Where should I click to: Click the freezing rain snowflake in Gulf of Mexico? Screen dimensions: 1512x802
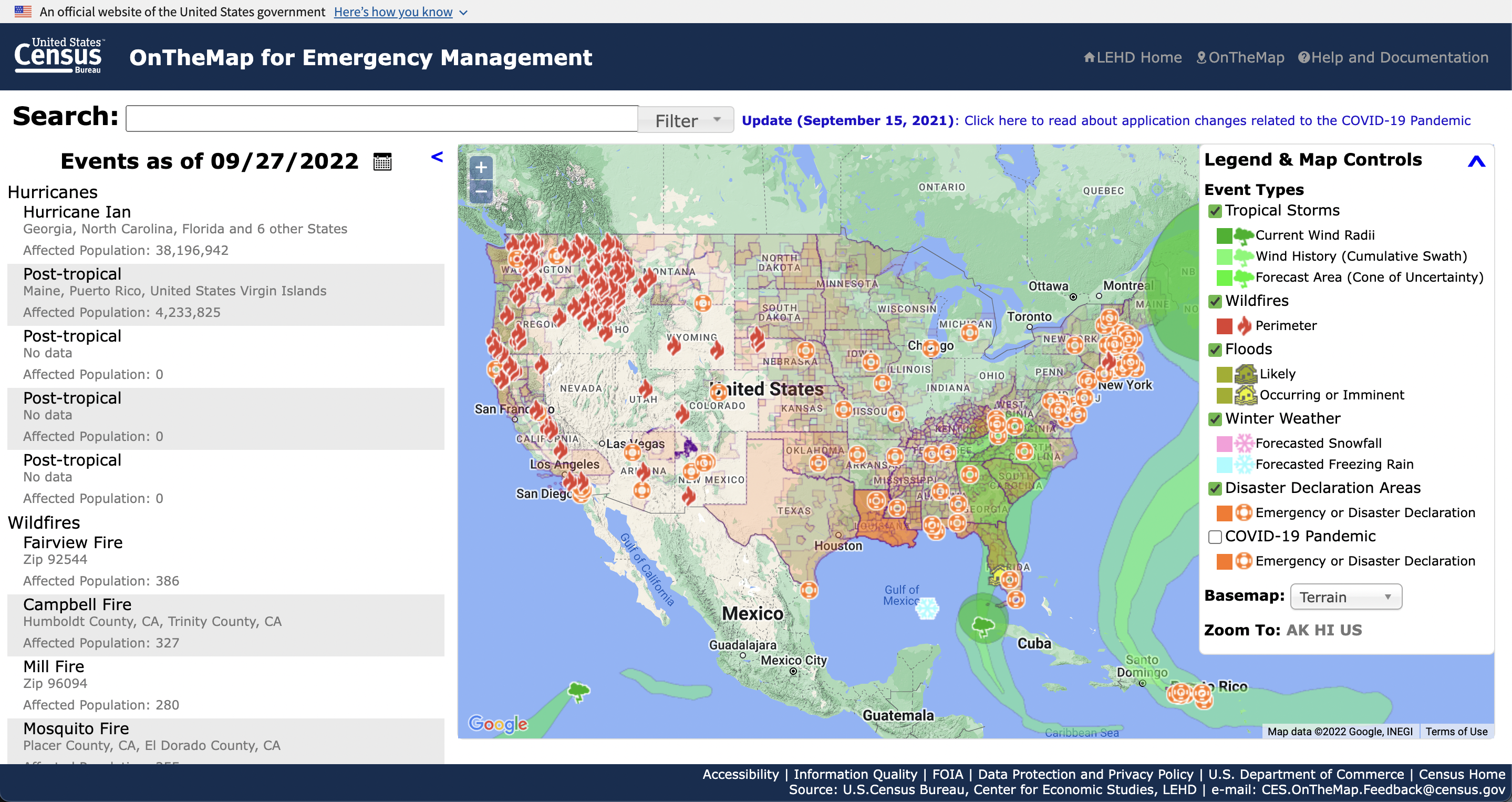point(927,608)
